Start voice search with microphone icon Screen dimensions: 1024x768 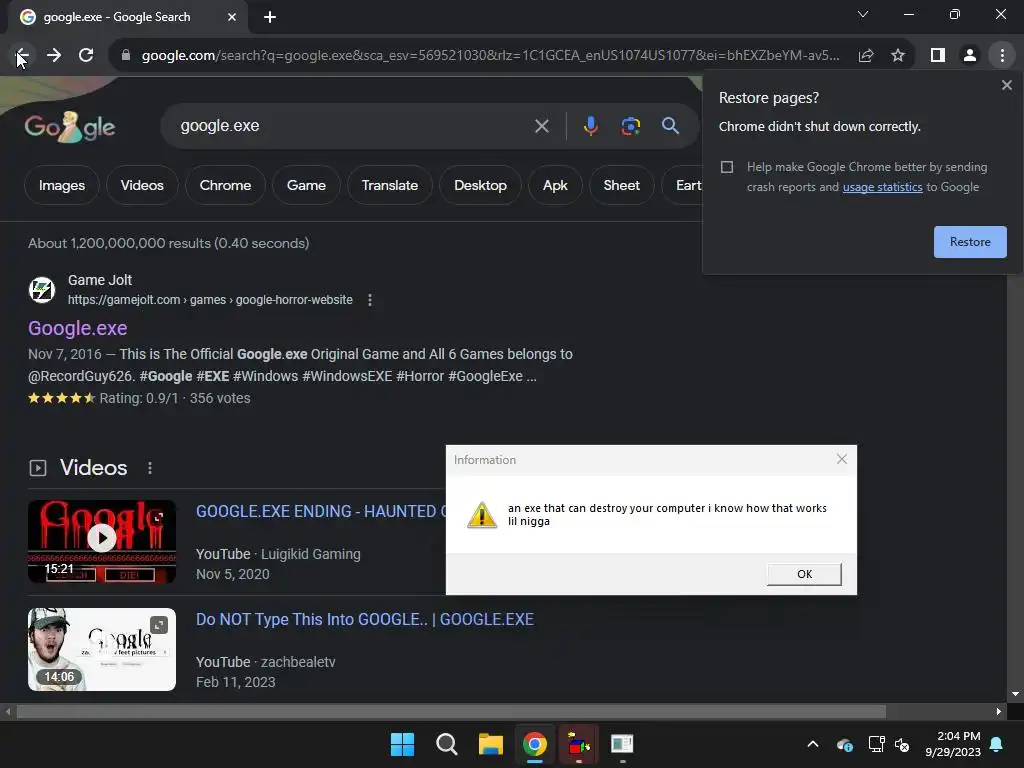(590, 126)
